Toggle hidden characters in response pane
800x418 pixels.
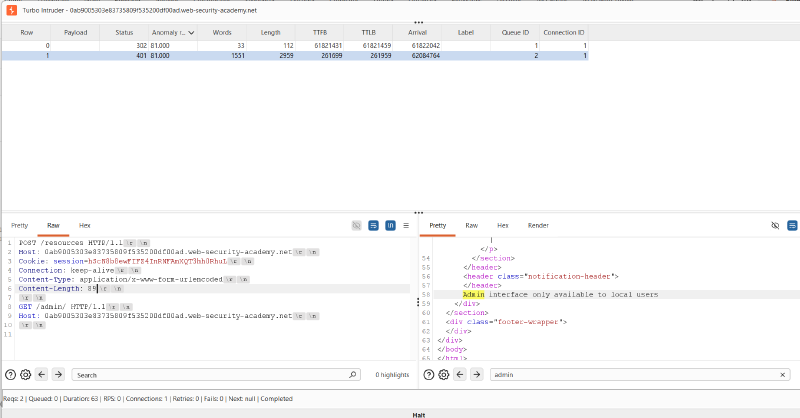775,225
